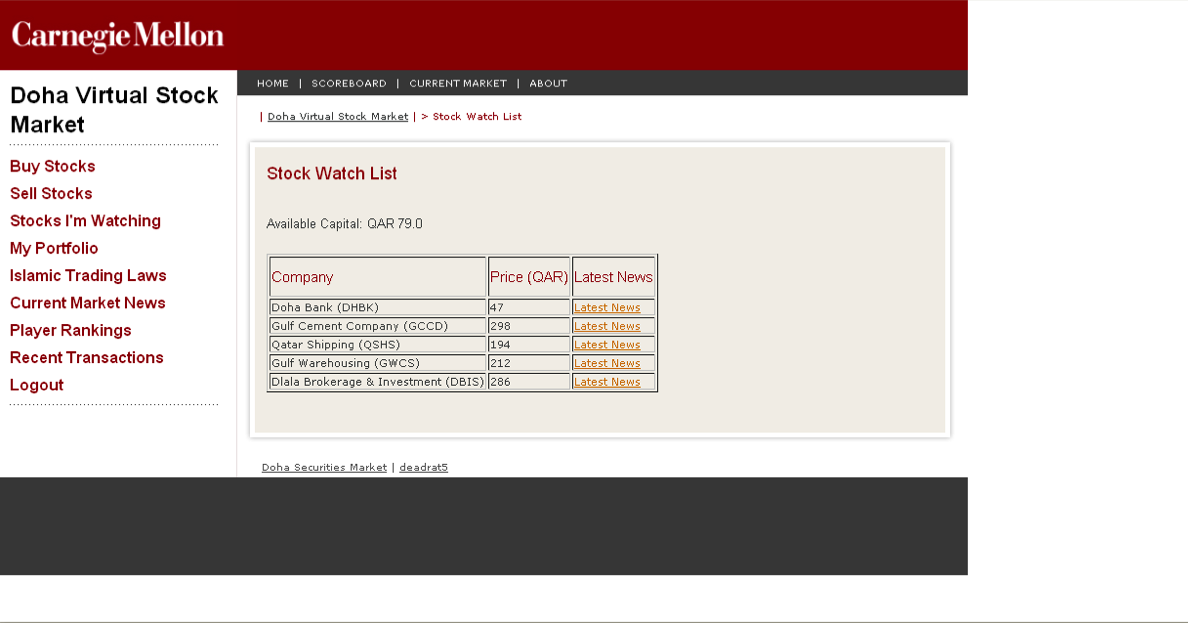Open Sell Stocks in sidebar
The width and height of the screenshot is (1188, 623).
coord(51,193)
